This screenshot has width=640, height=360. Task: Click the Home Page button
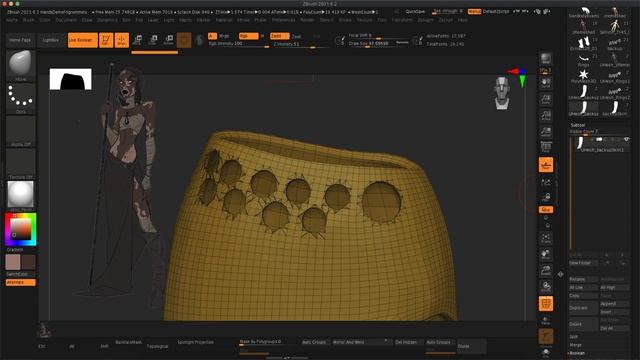(20, 40)
